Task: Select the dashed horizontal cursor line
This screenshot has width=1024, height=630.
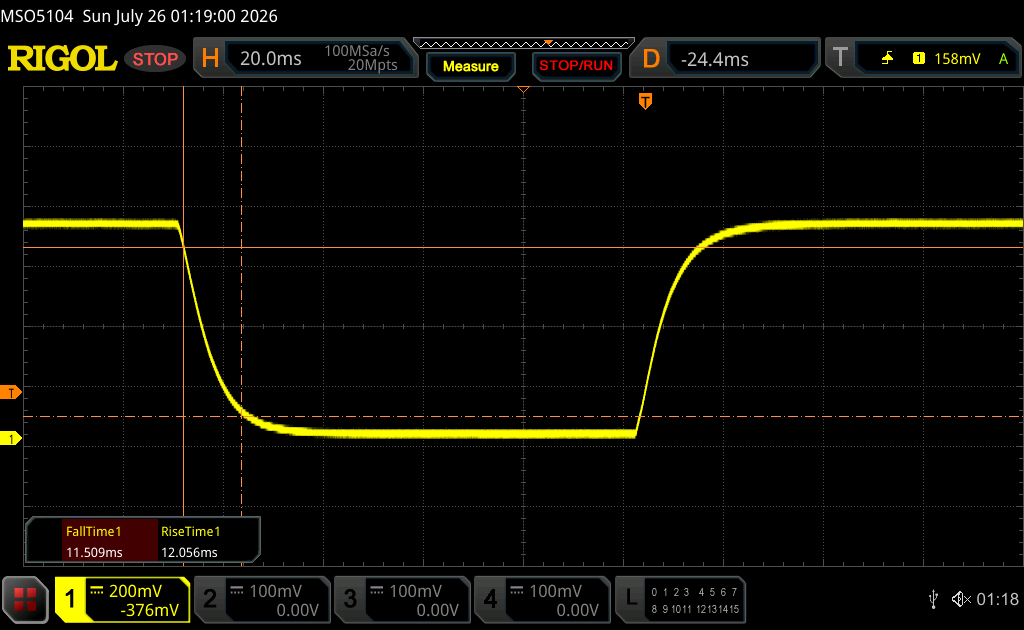Action: tap(523, 417)
